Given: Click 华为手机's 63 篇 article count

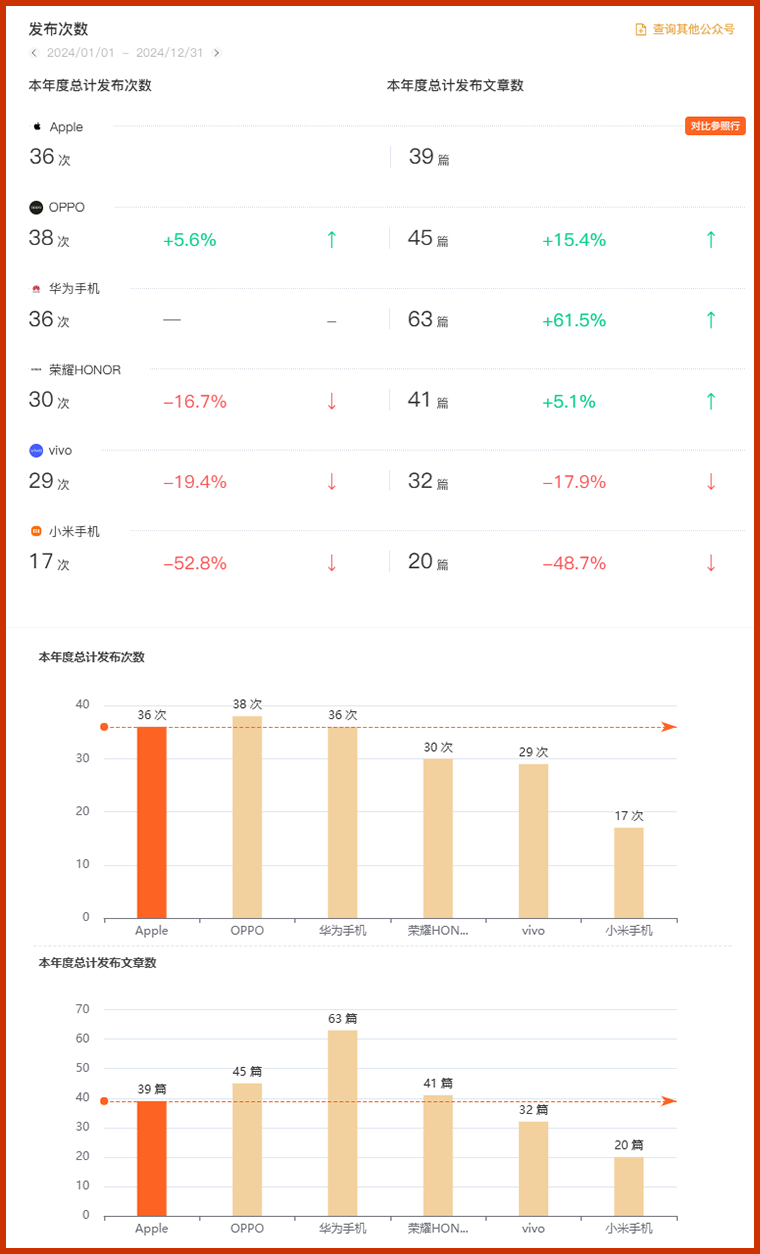Looking at the screenshot, I should 429,319.
